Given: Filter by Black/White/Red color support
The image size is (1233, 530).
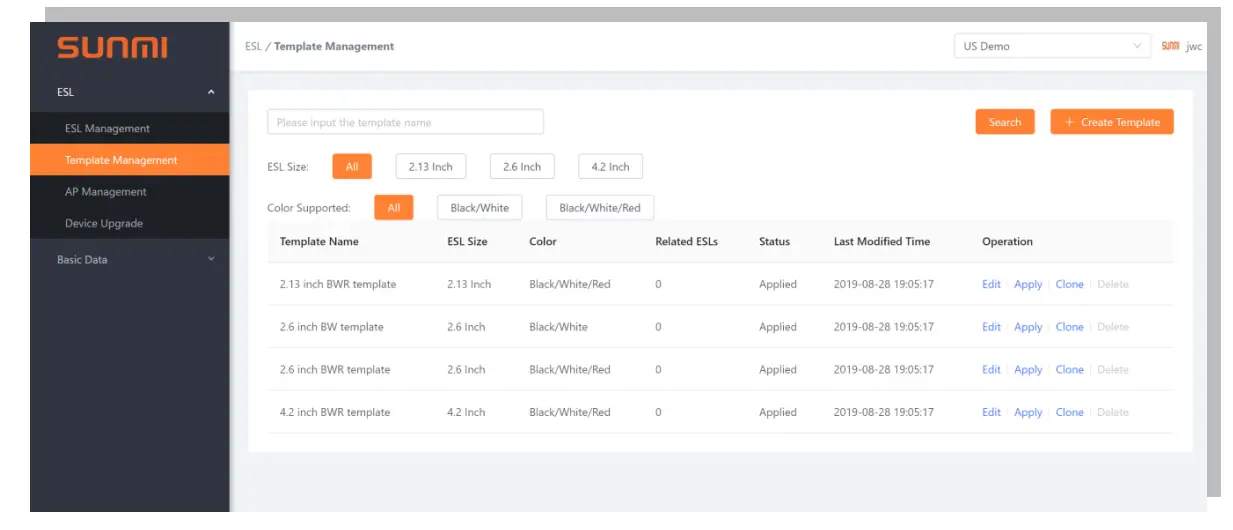Looking at the screenshot, I should tap(600, 208).
